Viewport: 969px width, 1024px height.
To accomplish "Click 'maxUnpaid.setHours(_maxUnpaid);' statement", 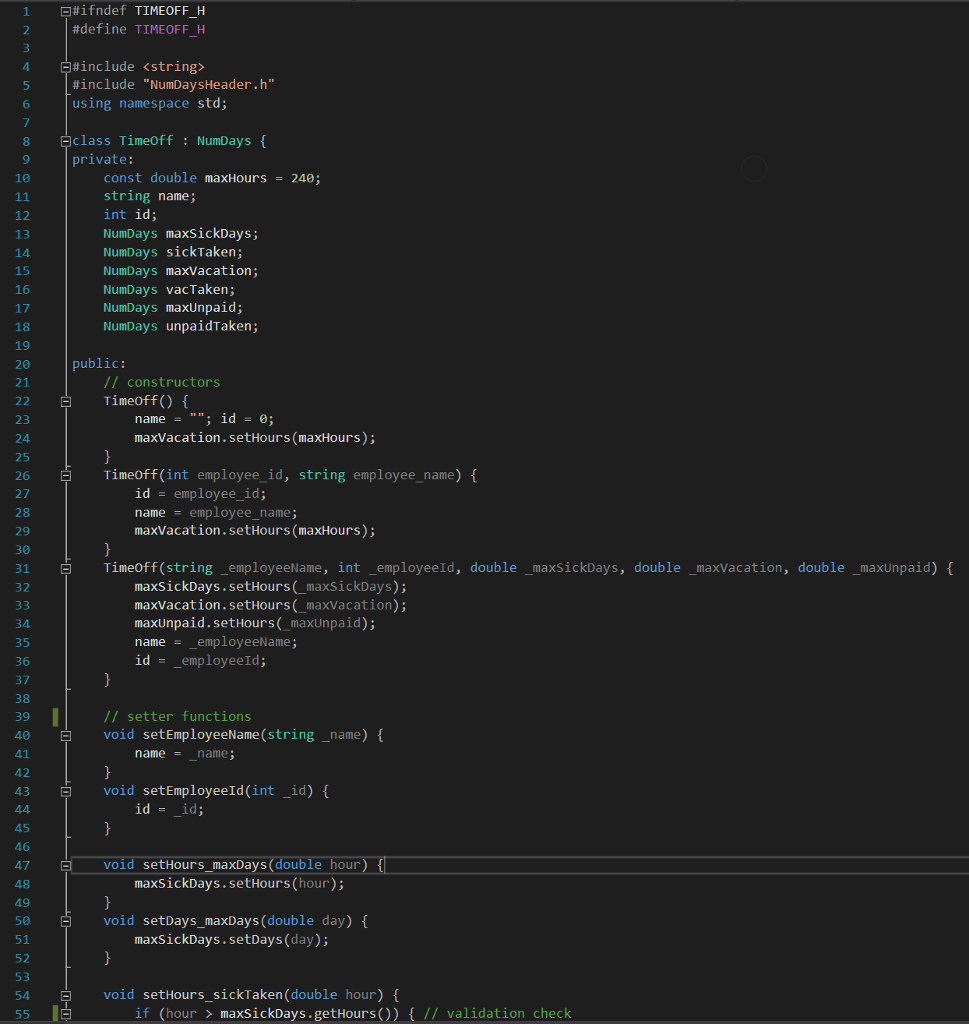I will pyautogui.click(x=255, y=624).
